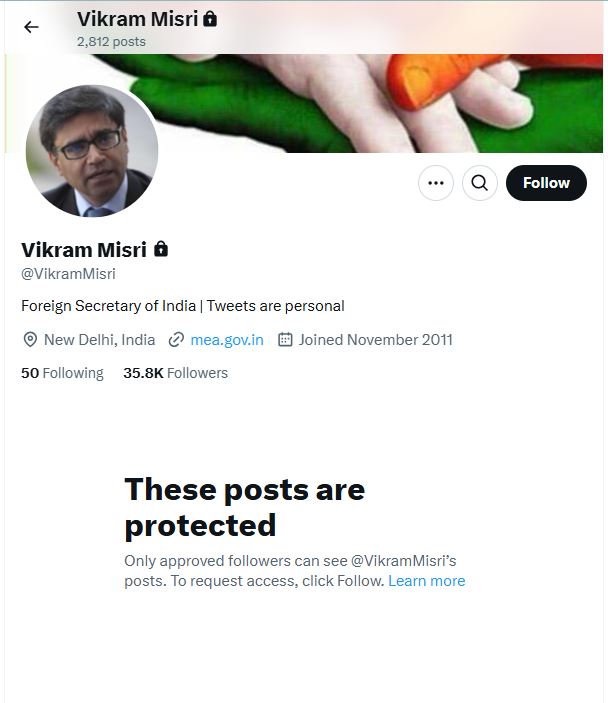Click the Joined November 2011 text
The height and width of the screenshot is (703, 608).
[375, 340]
